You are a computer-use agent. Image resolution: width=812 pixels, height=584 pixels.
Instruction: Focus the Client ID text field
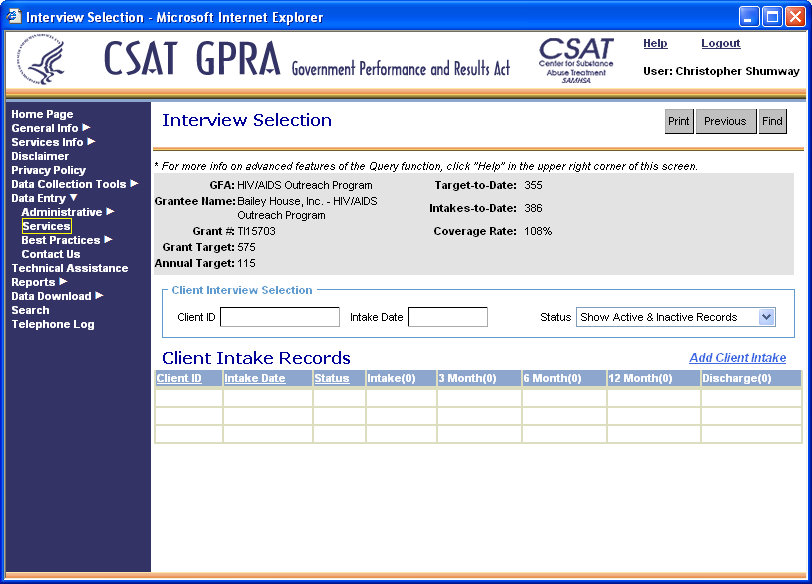280,317
